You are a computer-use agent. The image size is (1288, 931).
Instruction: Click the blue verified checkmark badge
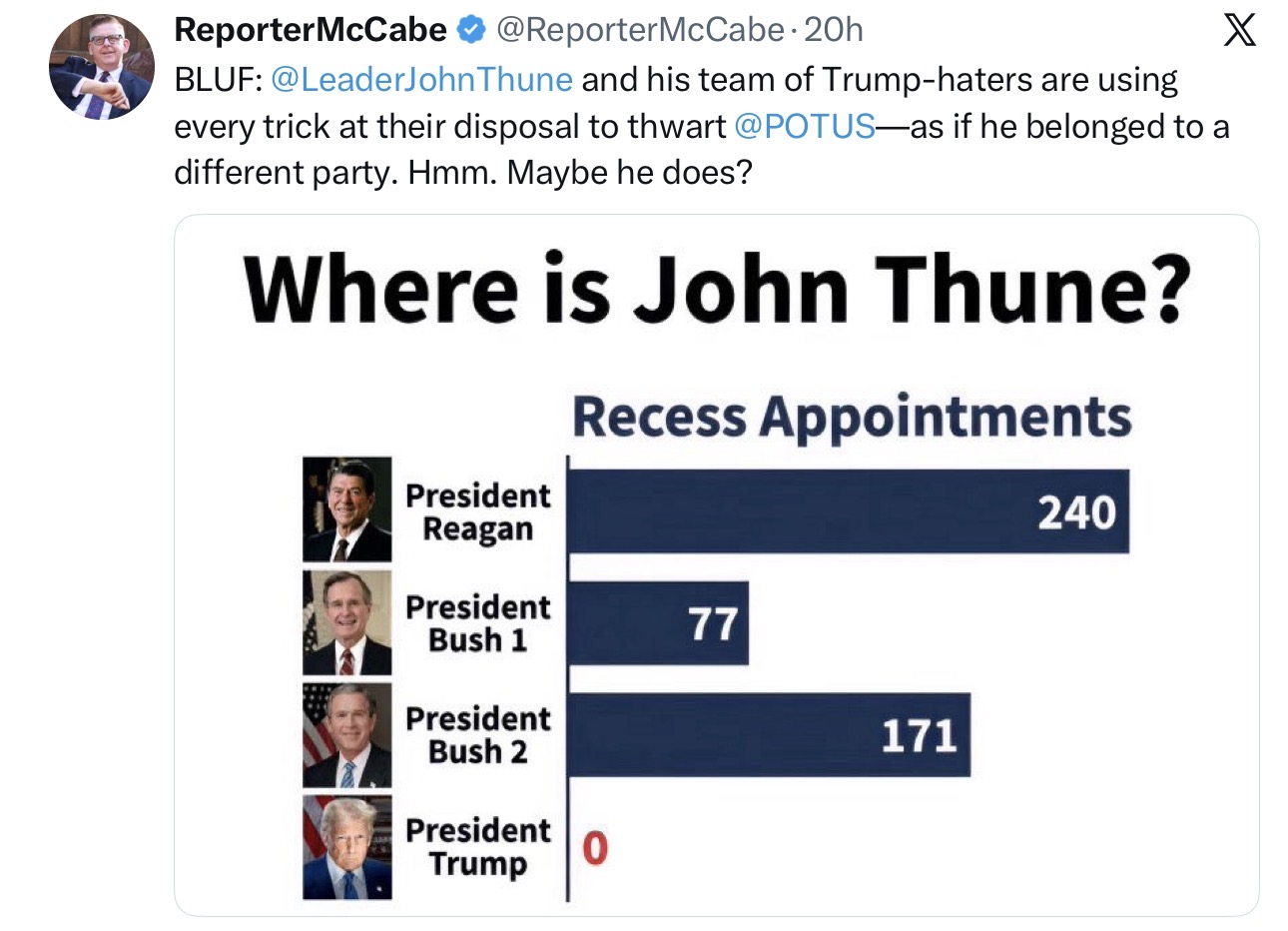tap(470, 31)
